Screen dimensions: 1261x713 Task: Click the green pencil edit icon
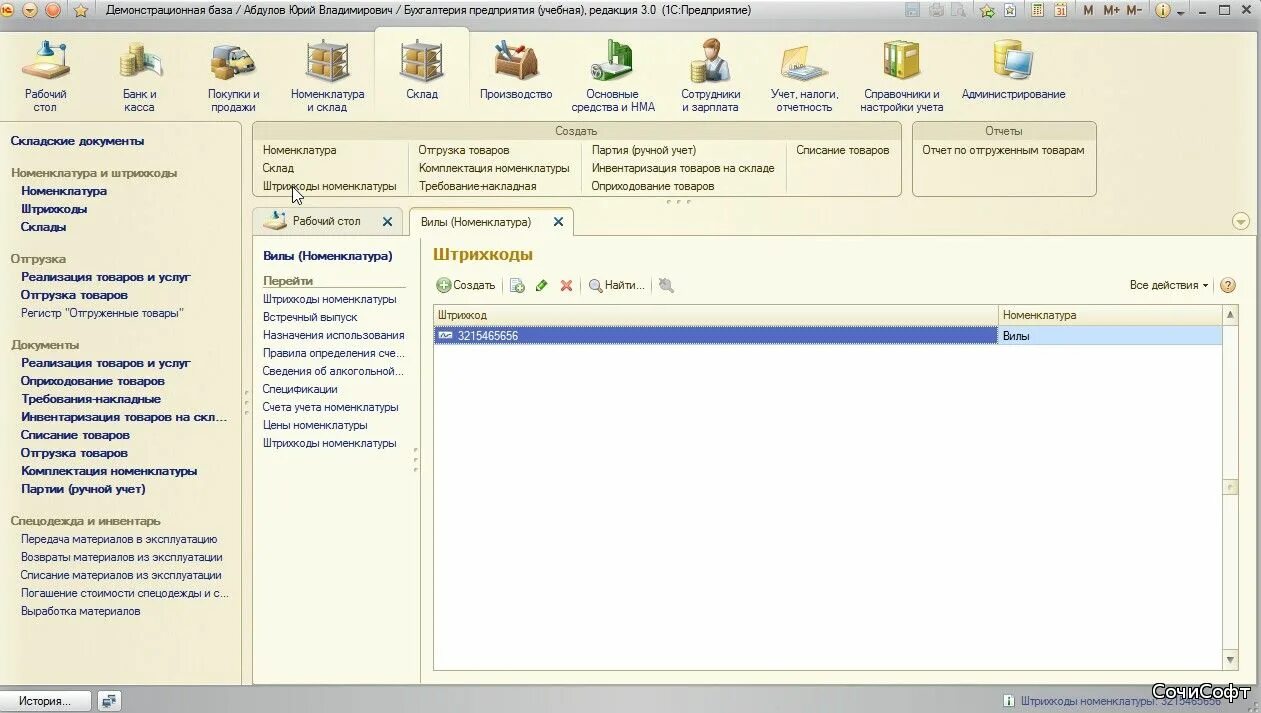click(542, 285)
